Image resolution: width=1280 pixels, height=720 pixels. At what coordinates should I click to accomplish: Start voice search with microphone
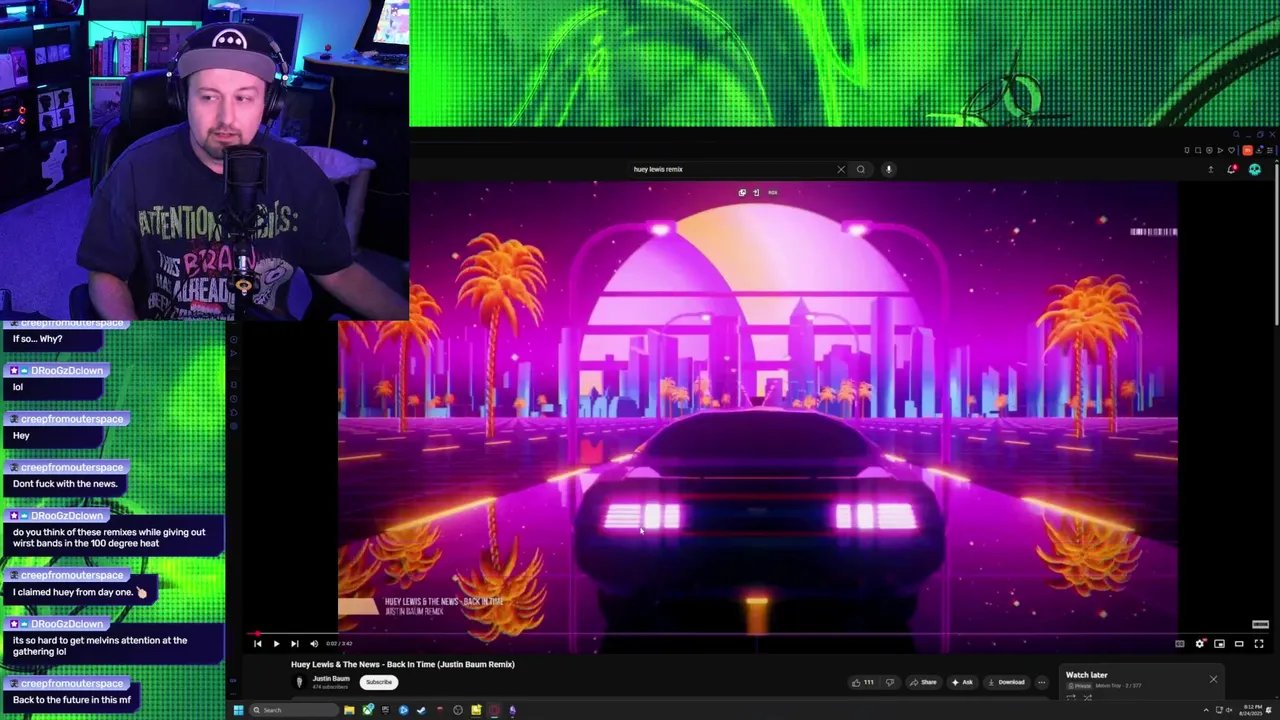(888, 169)
